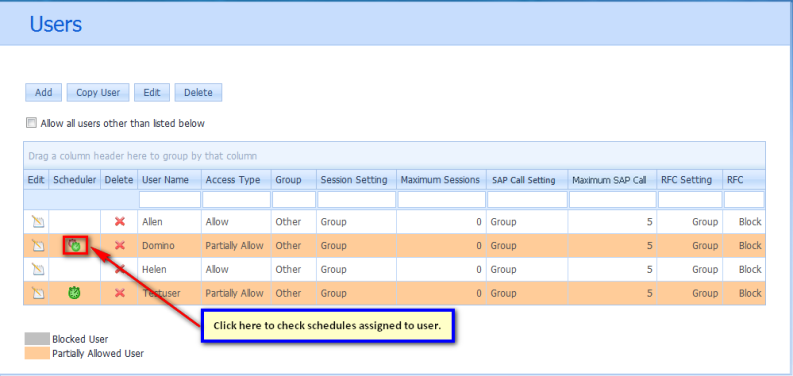
Task: Sort by User Name column header
Action: pos(169,180)
